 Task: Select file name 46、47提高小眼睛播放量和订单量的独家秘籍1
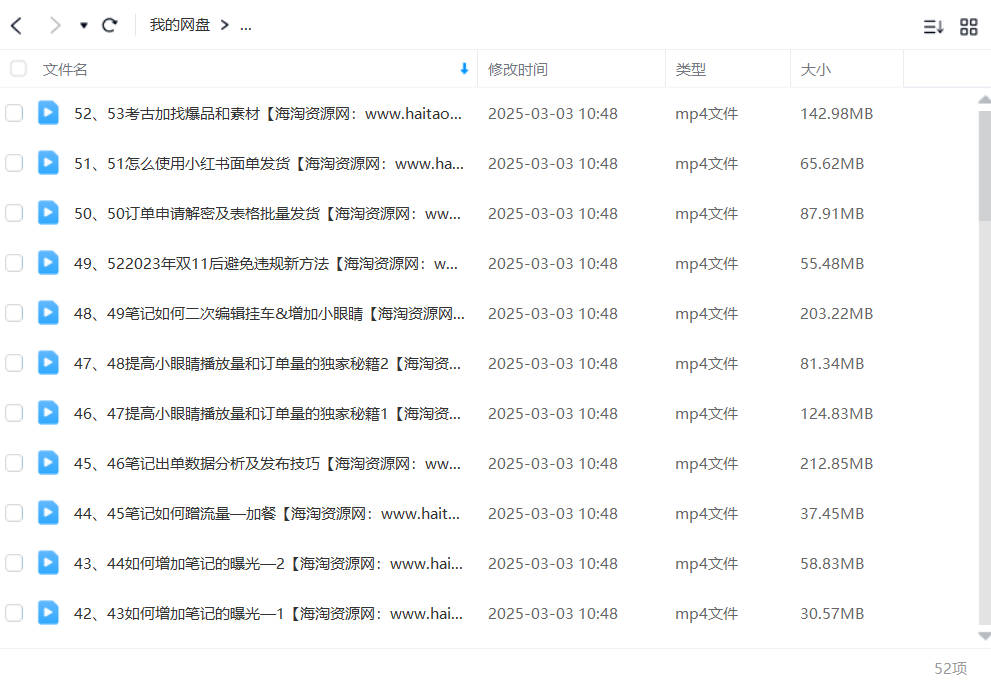click(267, 413)
